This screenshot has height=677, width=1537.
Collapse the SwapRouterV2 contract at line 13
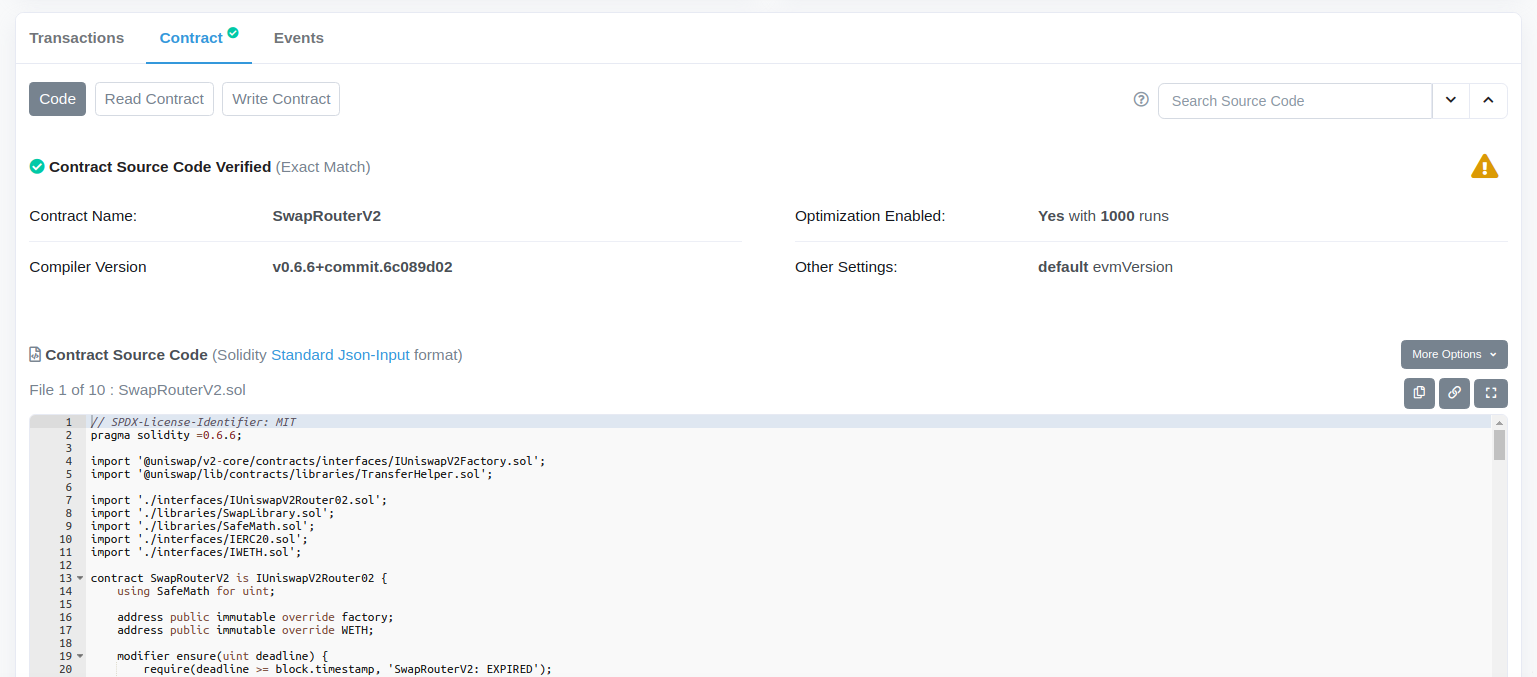tap(80, 578)
